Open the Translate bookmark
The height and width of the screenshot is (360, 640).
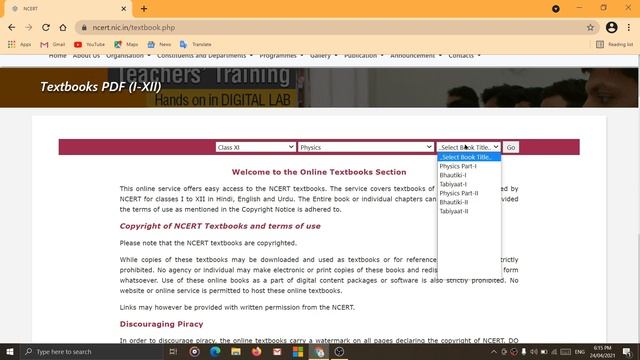(x=196, y=44)
